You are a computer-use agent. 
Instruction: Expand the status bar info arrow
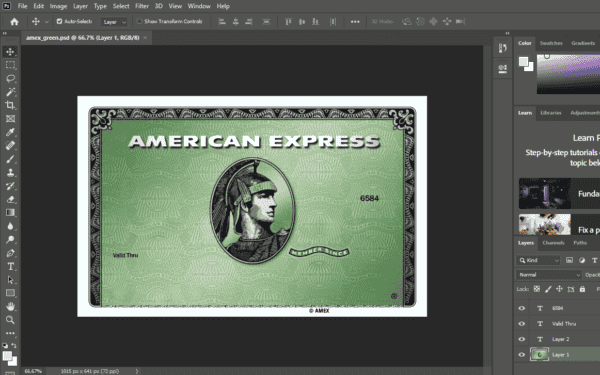[x=137, y=371]
